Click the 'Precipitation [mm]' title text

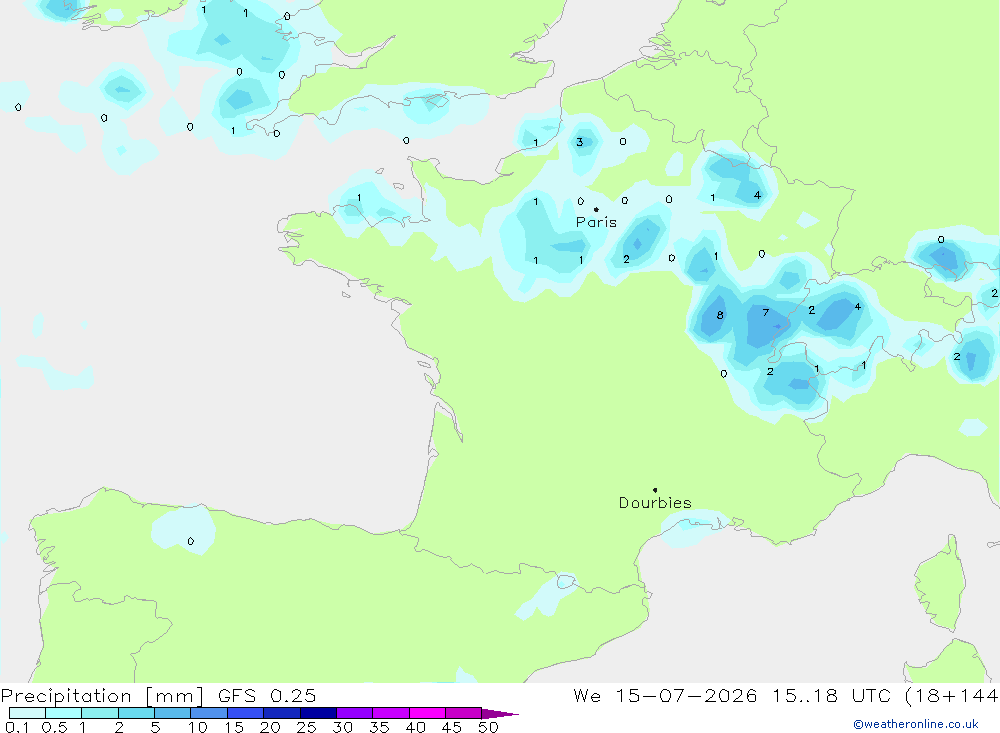coord(103,696)
